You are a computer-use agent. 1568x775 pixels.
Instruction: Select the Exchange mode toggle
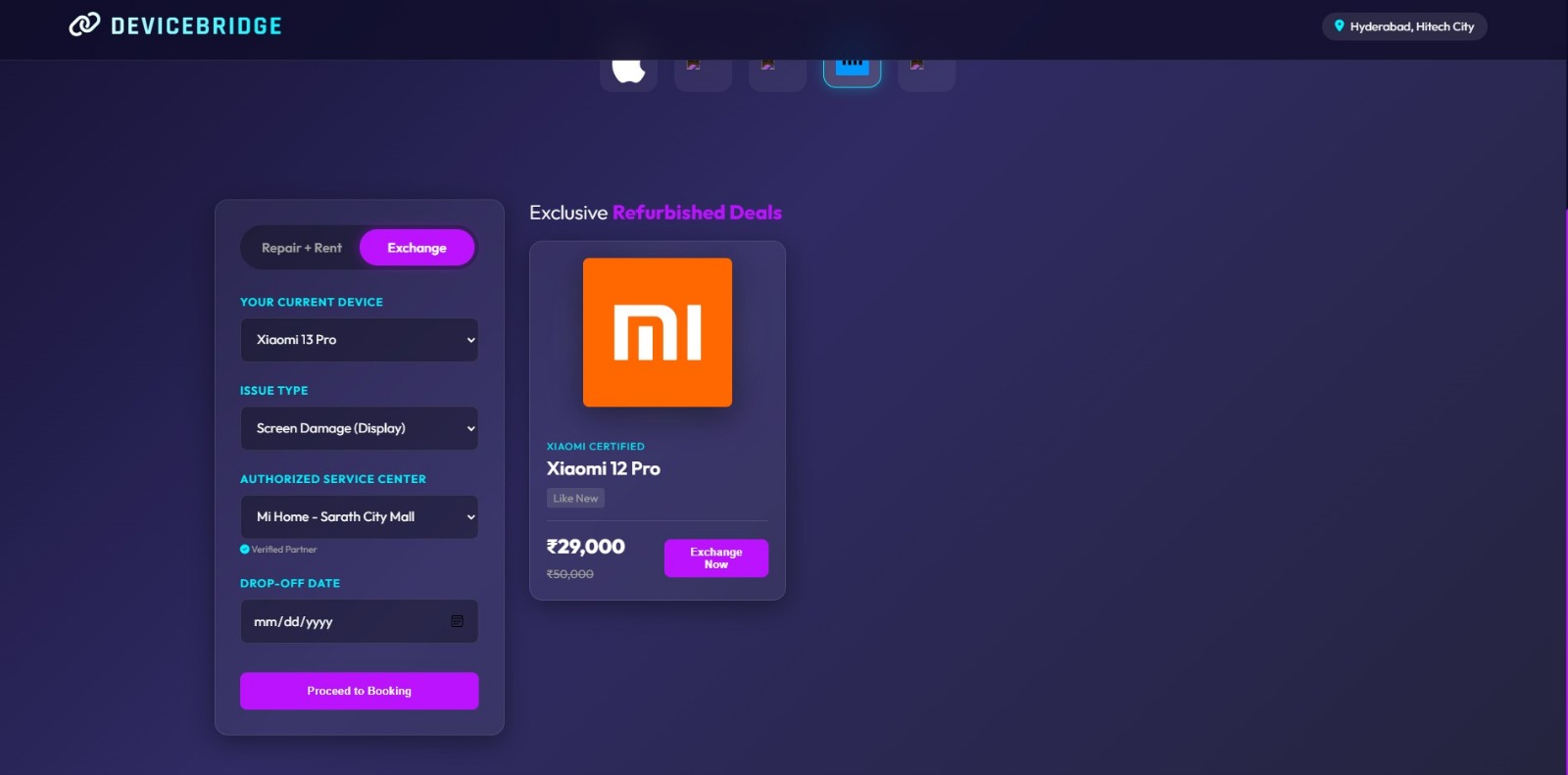point(416,248)
